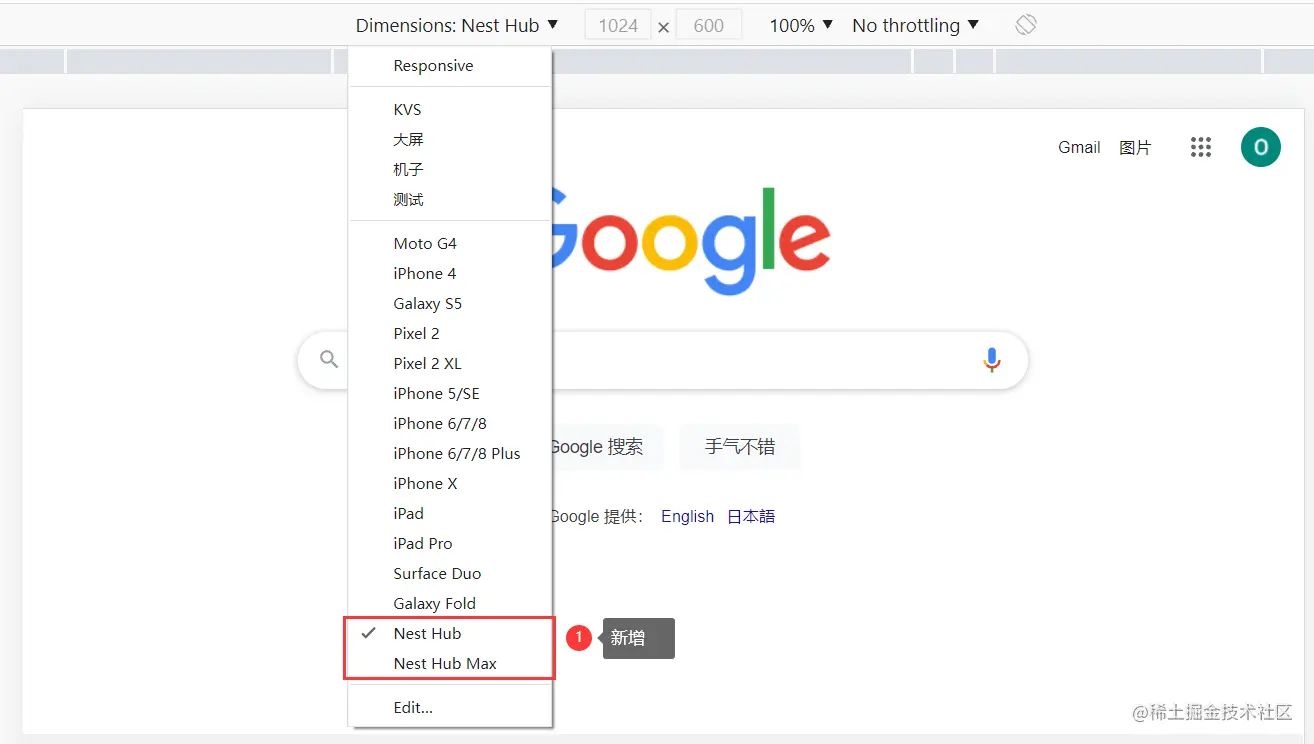
Task: Choose Pixel 2 XL device
Action: coord(450,364)
